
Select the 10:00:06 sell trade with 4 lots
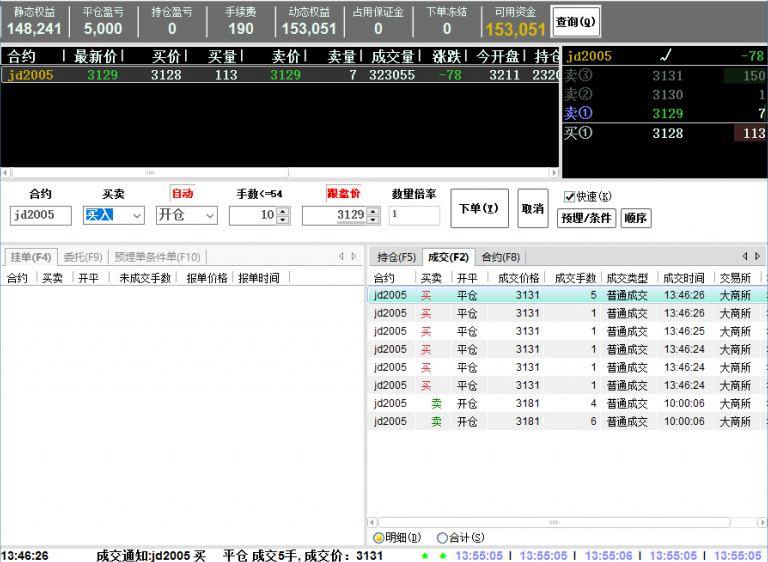pos(567,403)
